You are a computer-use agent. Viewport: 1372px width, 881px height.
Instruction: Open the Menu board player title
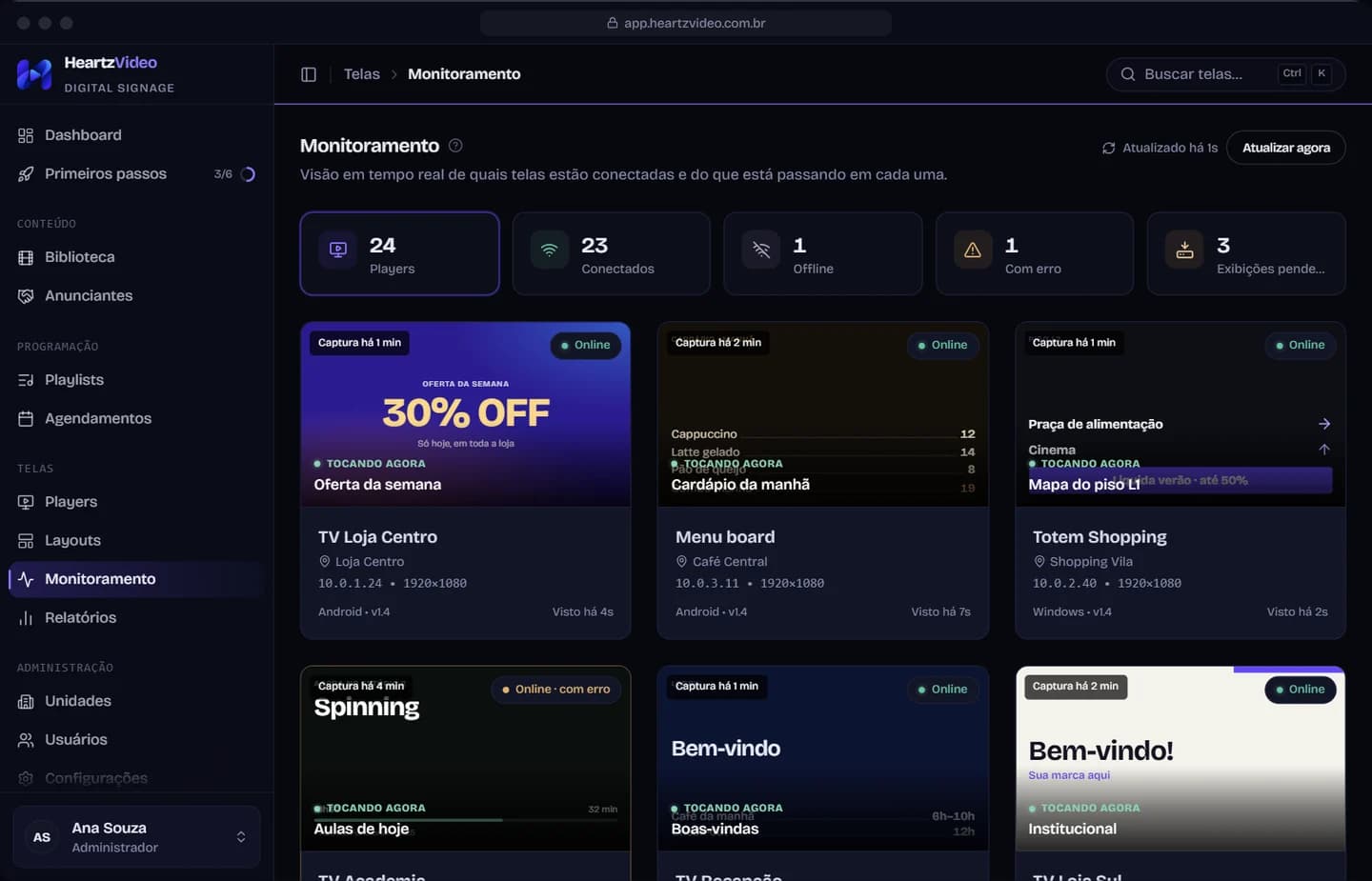click(x=725, y=537)
